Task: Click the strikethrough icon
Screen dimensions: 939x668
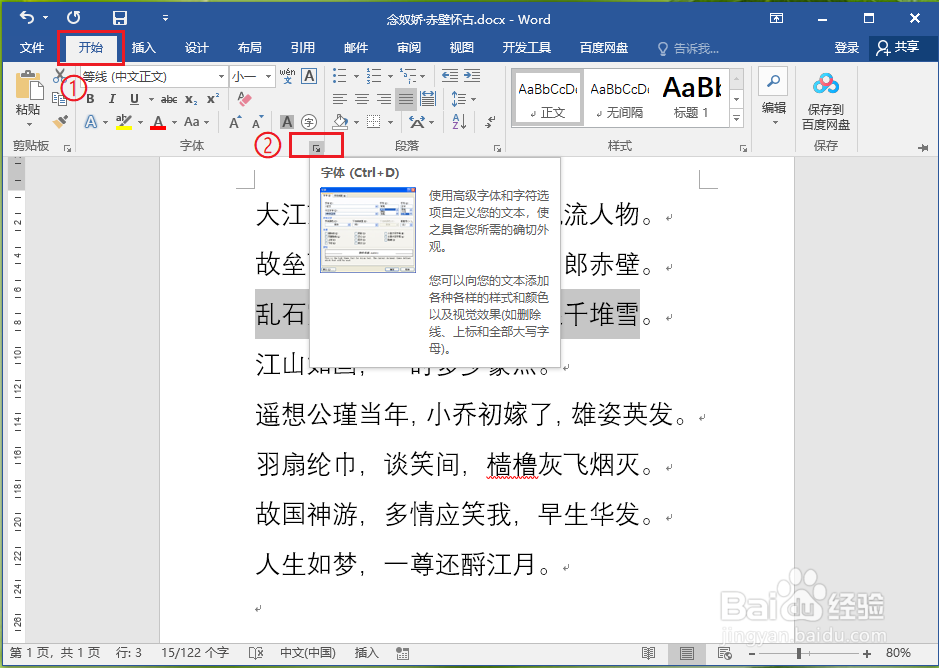Action: pos(170,98)
